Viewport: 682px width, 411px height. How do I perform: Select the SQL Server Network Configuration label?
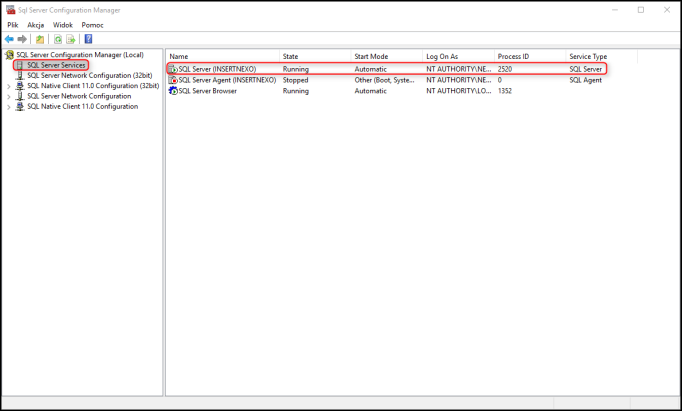click(x=79, y=96)
